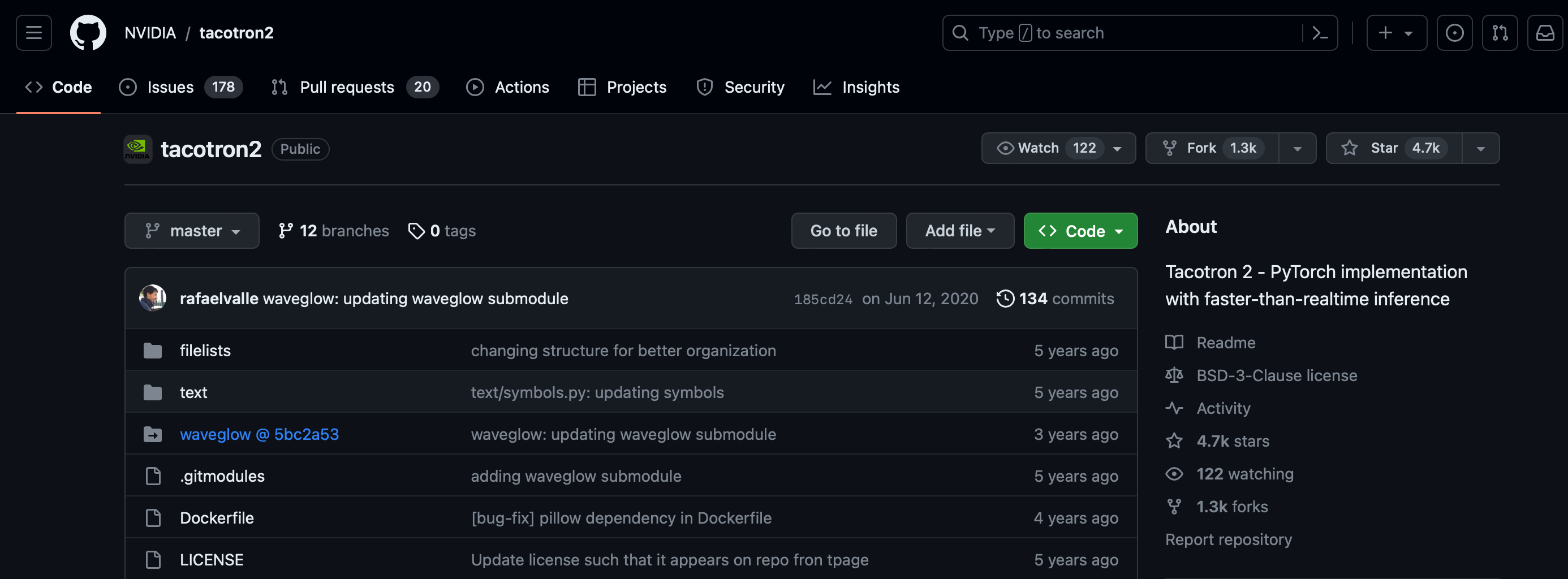Image resolution: width=1568 pixels, height=579 pixels.
Task: Click the license scale icon in About
Action: [1174, 375]
